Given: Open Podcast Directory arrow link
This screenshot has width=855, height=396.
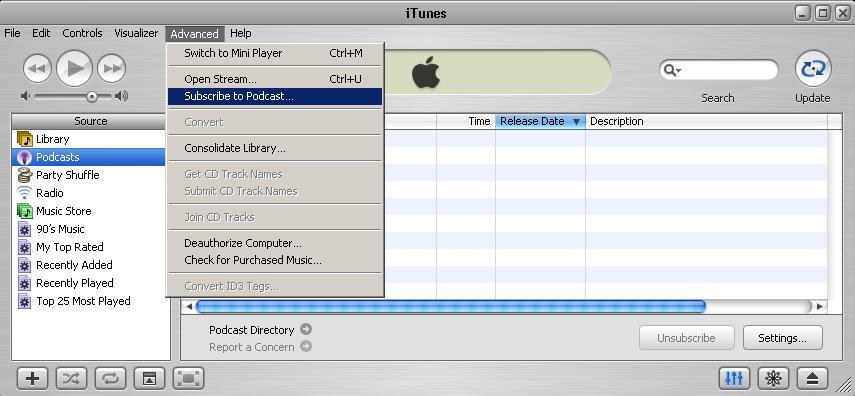Looking at the screenshot, I should pyautogui.click(x=306, y=329).
